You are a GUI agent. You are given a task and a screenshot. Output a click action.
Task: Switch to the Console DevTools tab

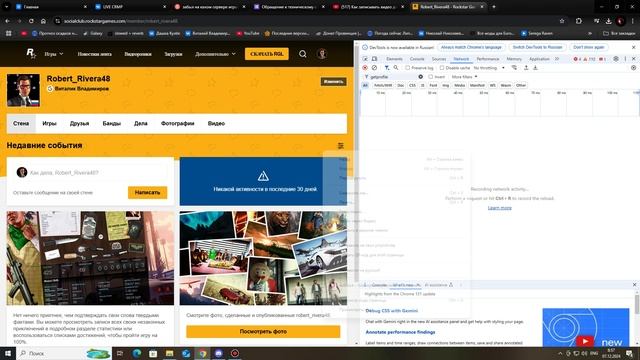click(x=417, y=59)
